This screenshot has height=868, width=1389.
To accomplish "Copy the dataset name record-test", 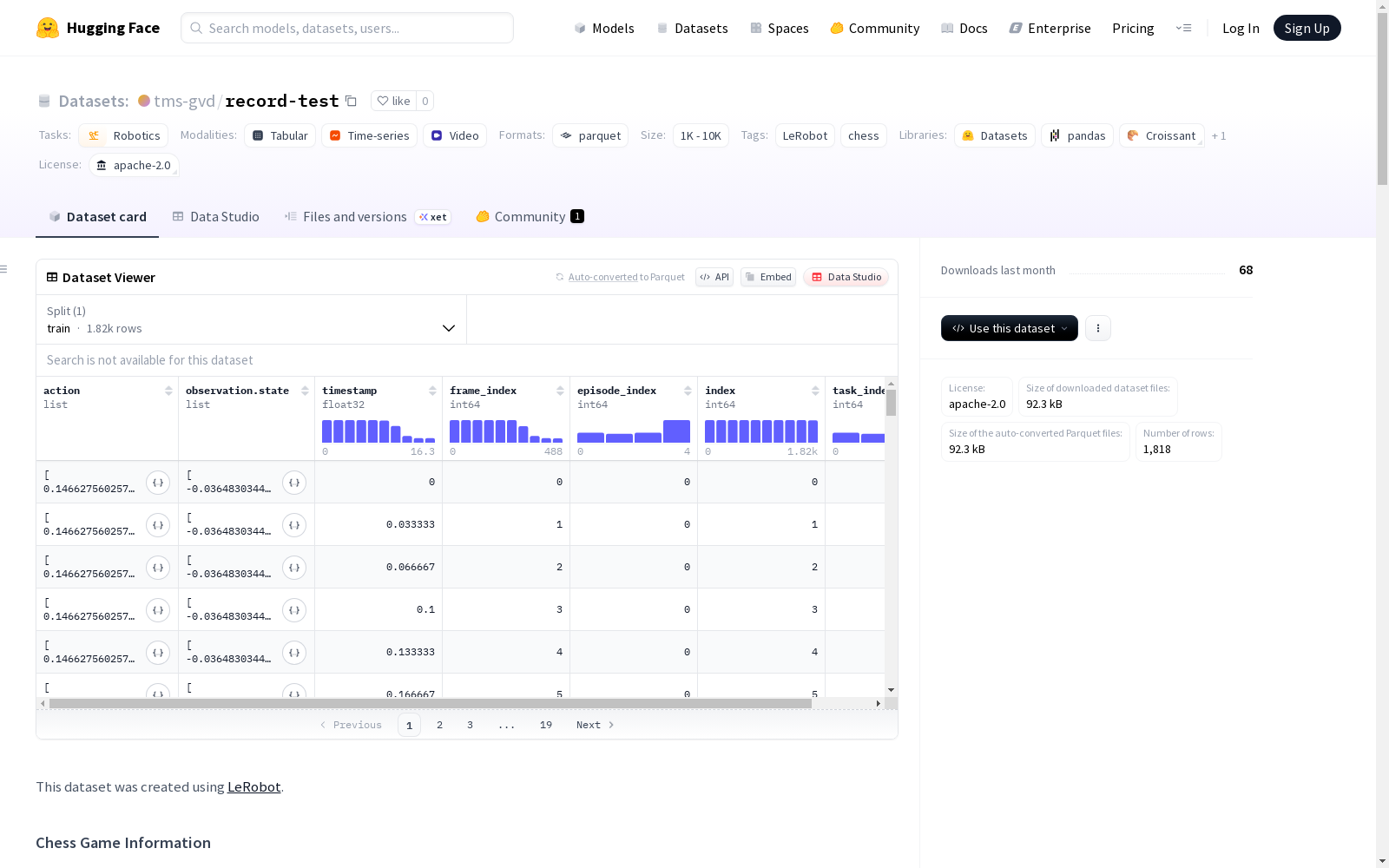I will pyautogui.click(x=351, y=101).
